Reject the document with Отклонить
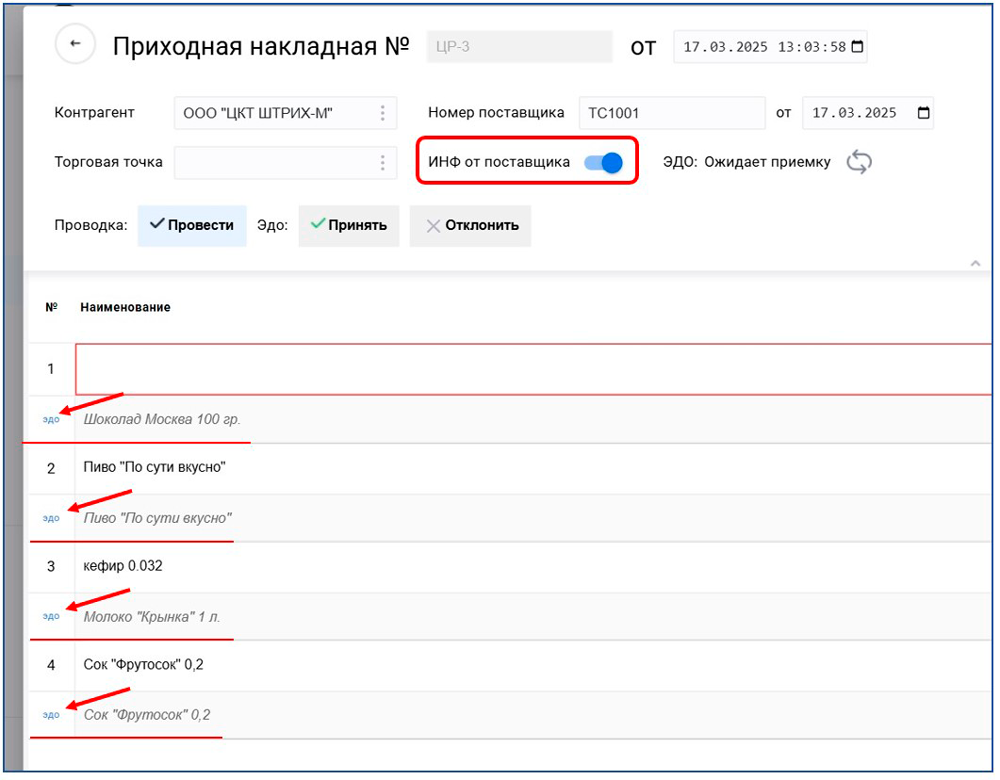1000x780 pixels. [x=472, y=225]
